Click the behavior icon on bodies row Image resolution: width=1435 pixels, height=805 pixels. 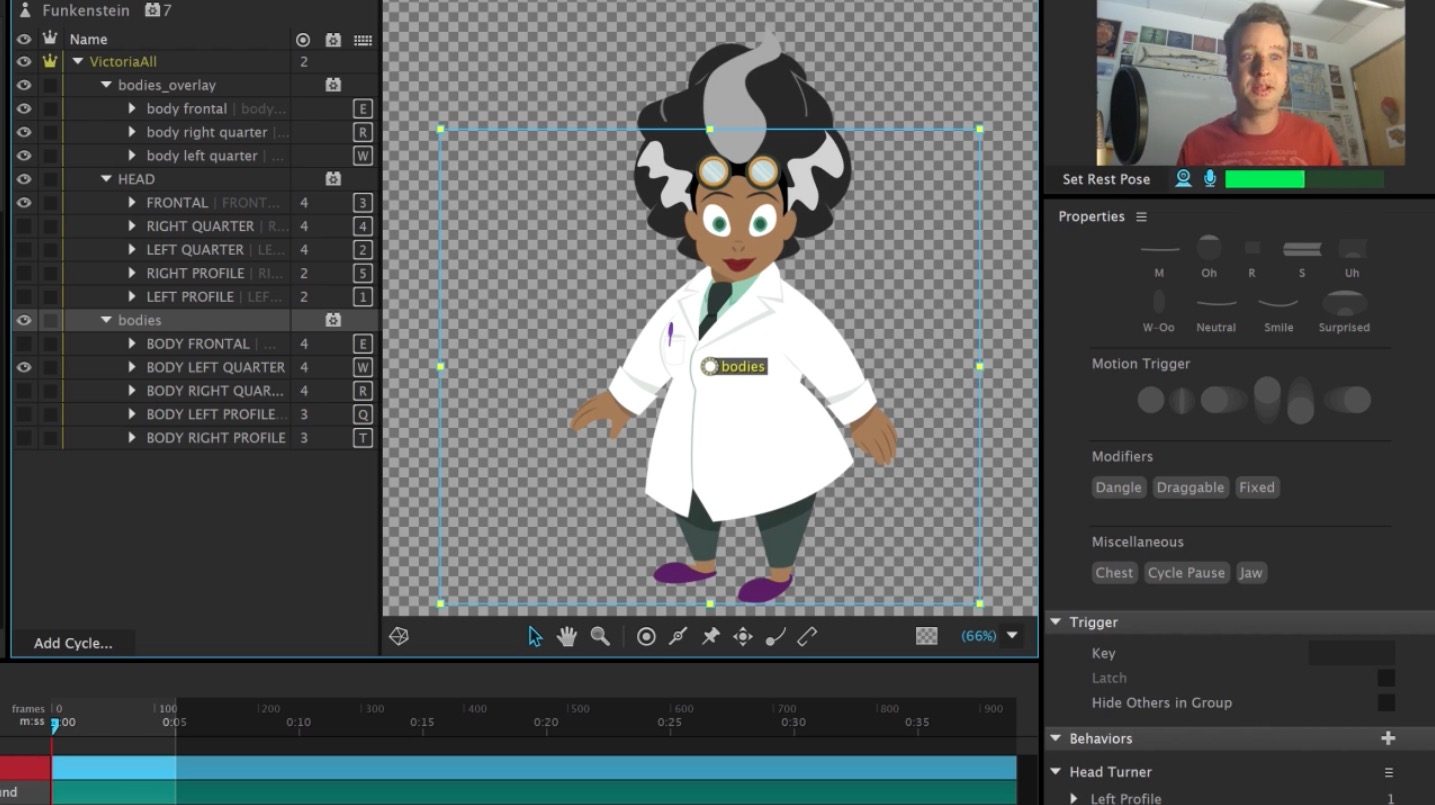333,320
